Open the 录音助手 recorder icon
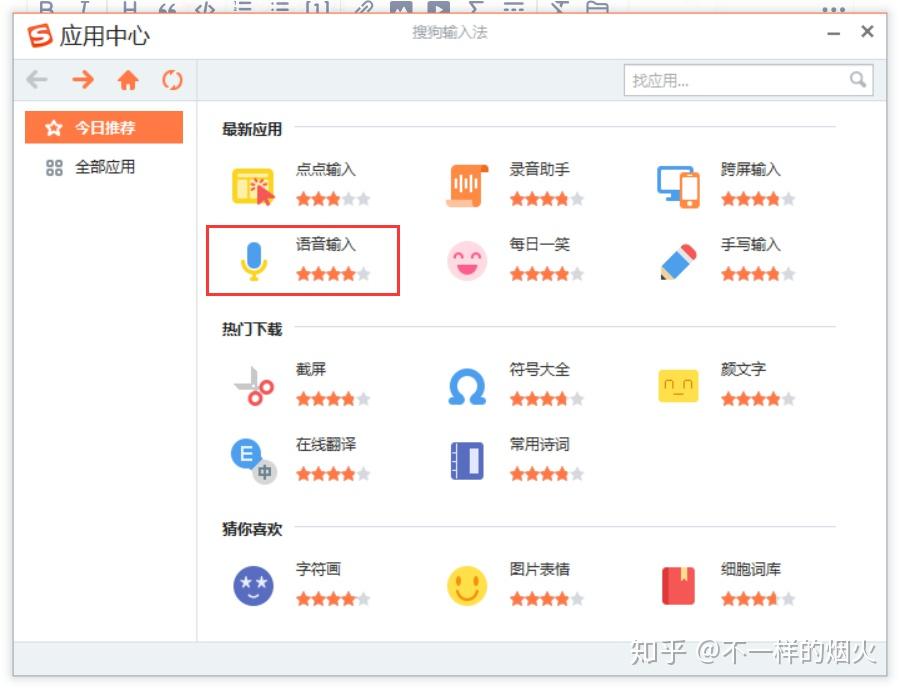 click(467, 185)
